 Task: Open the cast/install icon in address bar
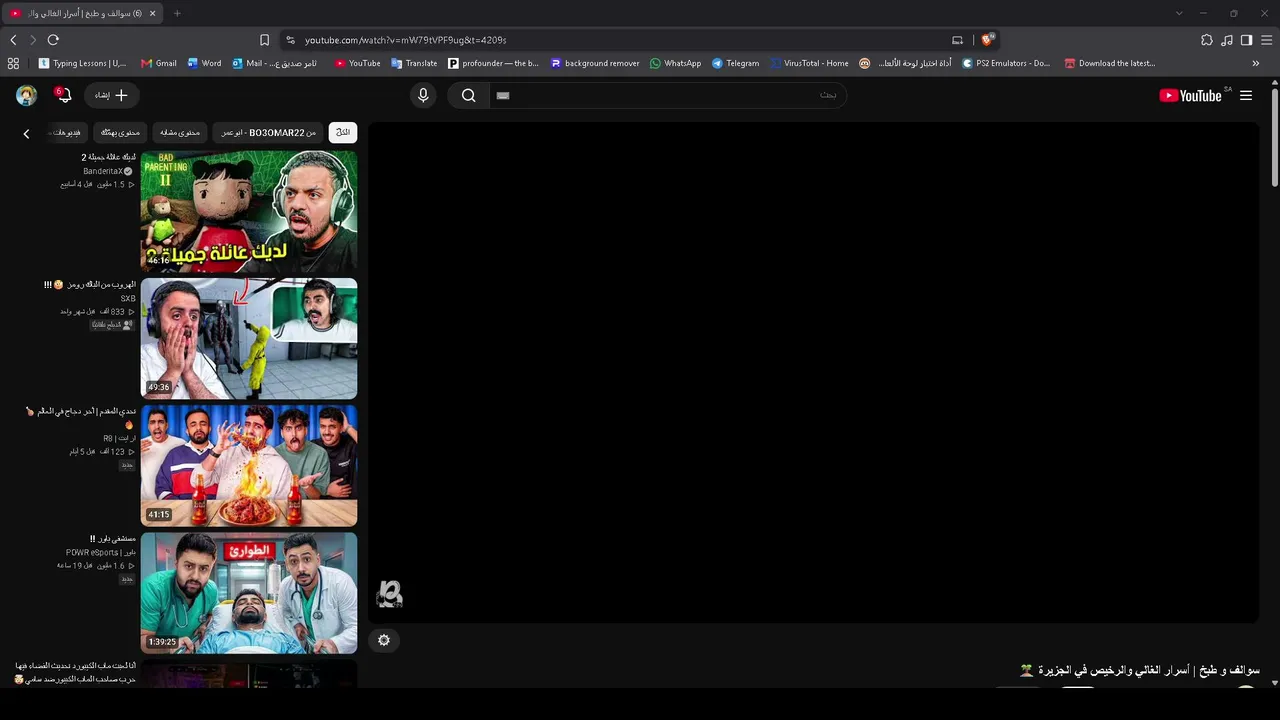coord(957,40)
